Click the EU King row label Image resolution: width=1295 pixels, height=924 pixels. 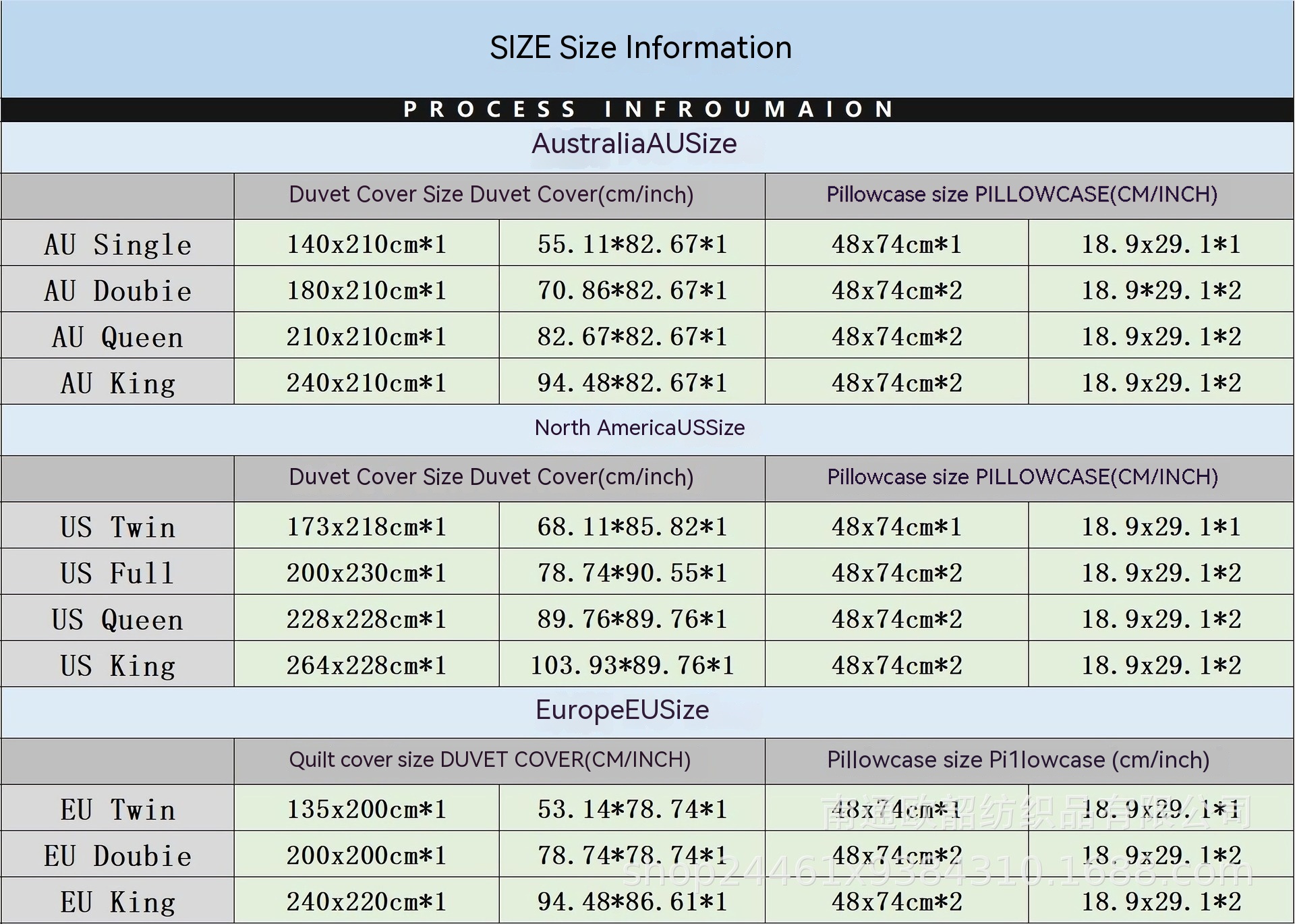pyautogui.click(x=118, y=902)
